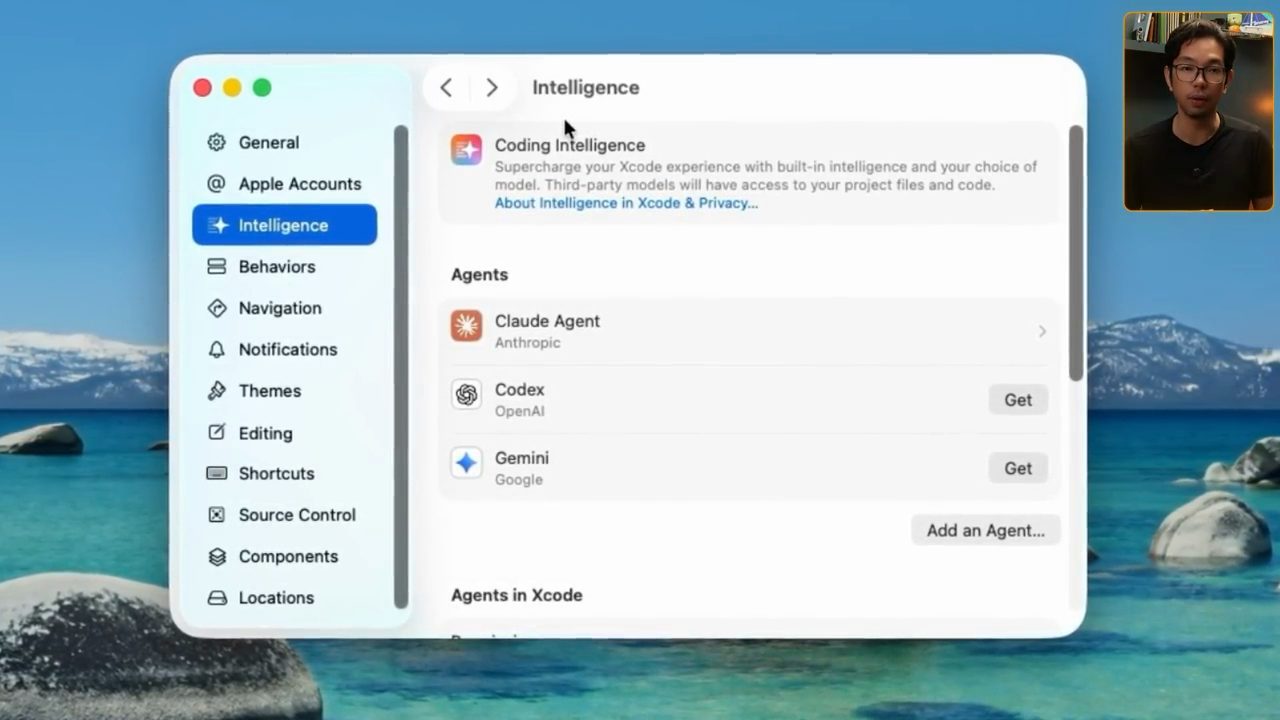
Task: Click the Source Control icon
Action: [216, 515]
